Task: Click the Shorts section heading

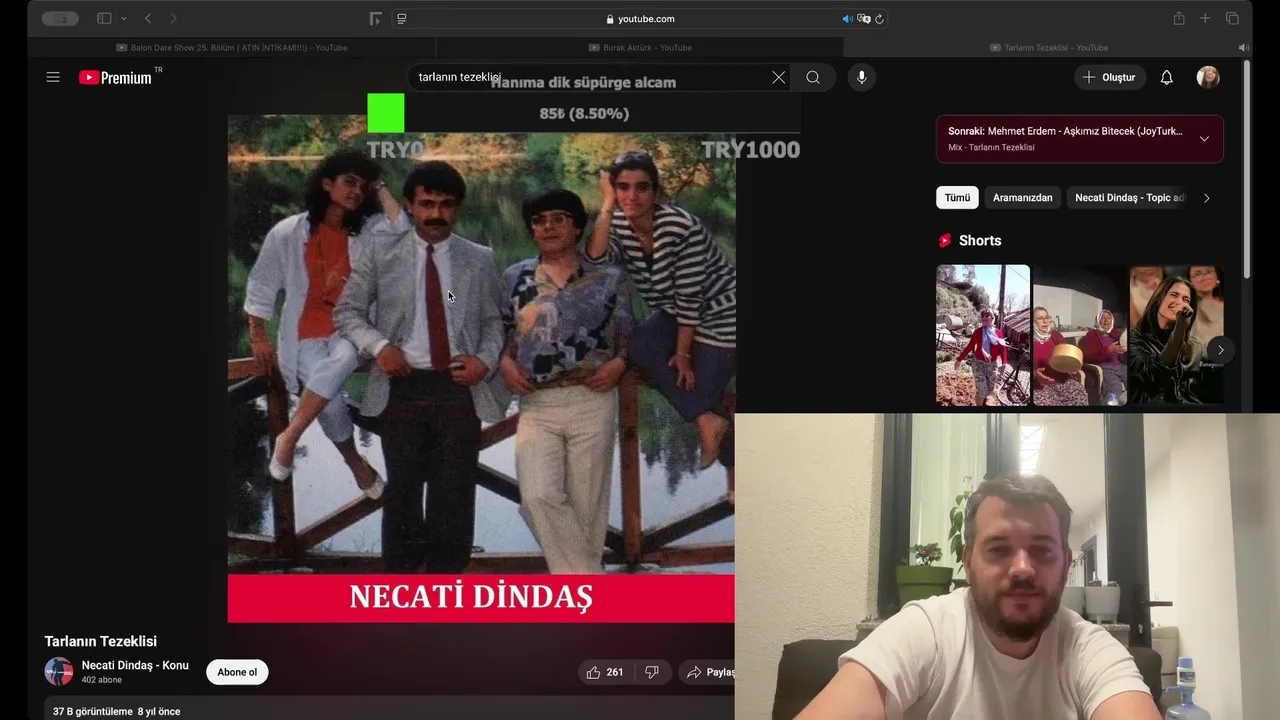Action: click(980, 240)
